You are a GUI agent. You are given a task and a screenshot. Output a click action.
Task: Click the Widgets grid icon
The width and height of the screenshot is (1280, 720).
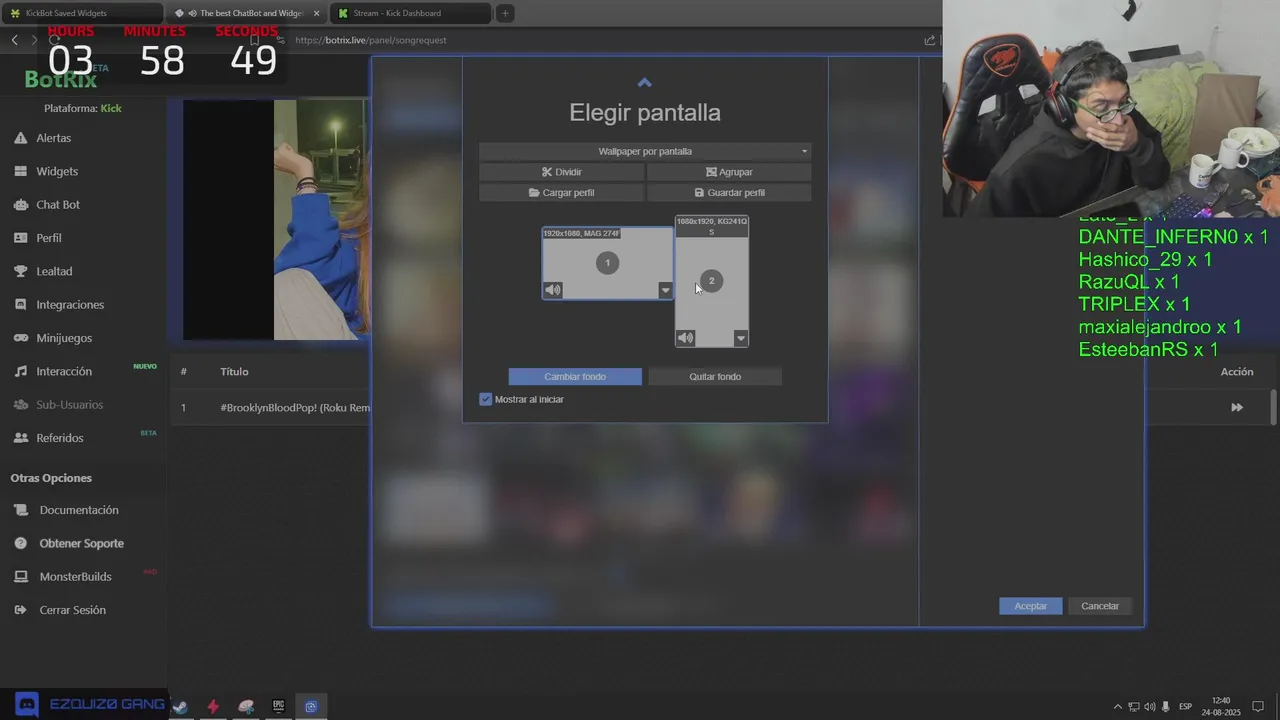[21, 171]
